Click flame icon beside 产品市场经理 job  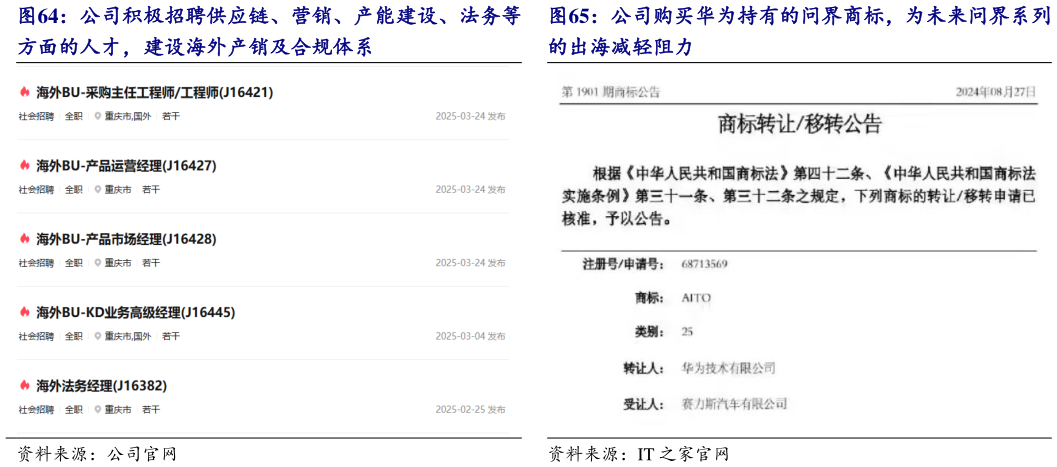pyautogui.click(x=25, y=239)
